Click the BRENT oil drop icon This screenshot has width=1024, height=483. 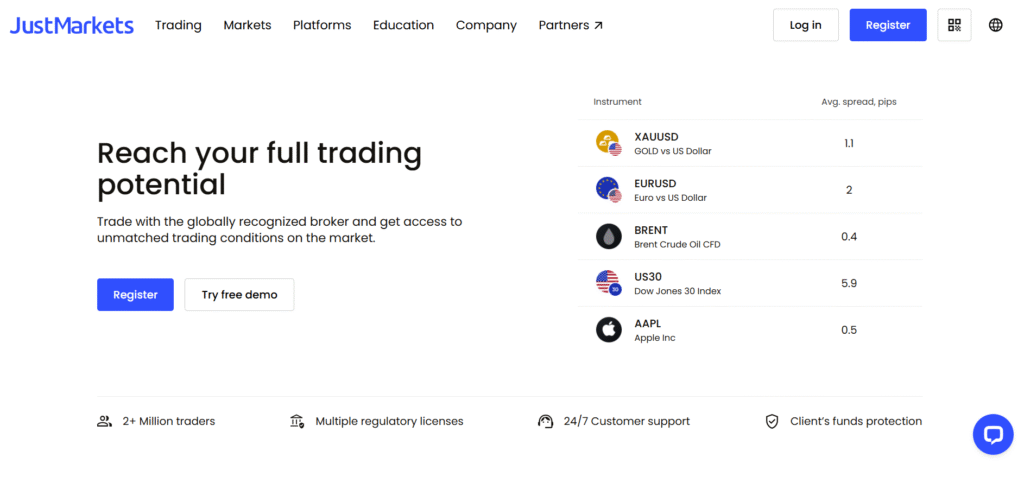[609, 236]
